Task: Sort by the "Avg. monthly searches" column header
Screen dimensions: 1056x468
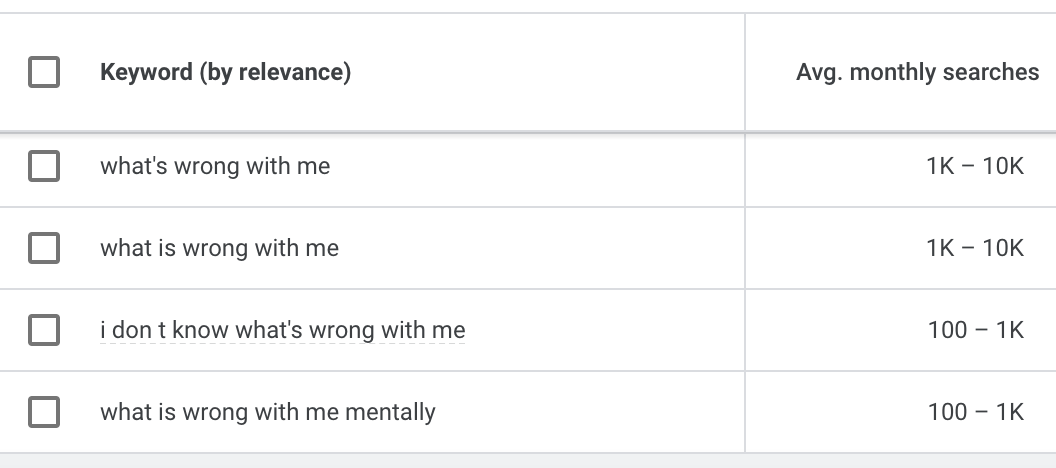Action: [917, 72]
